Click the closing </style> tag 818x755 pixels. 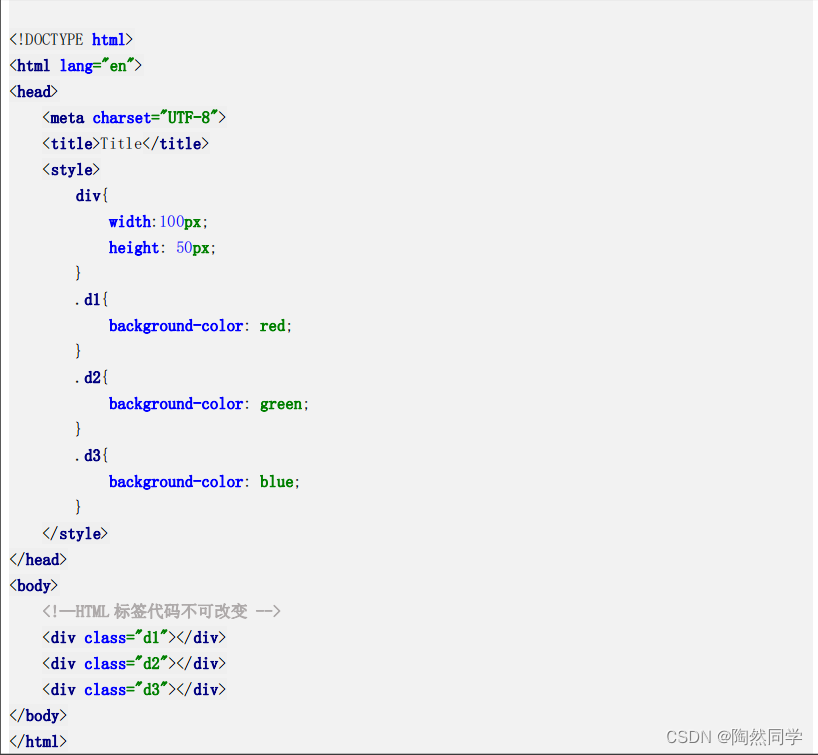(x=75, y=534)
